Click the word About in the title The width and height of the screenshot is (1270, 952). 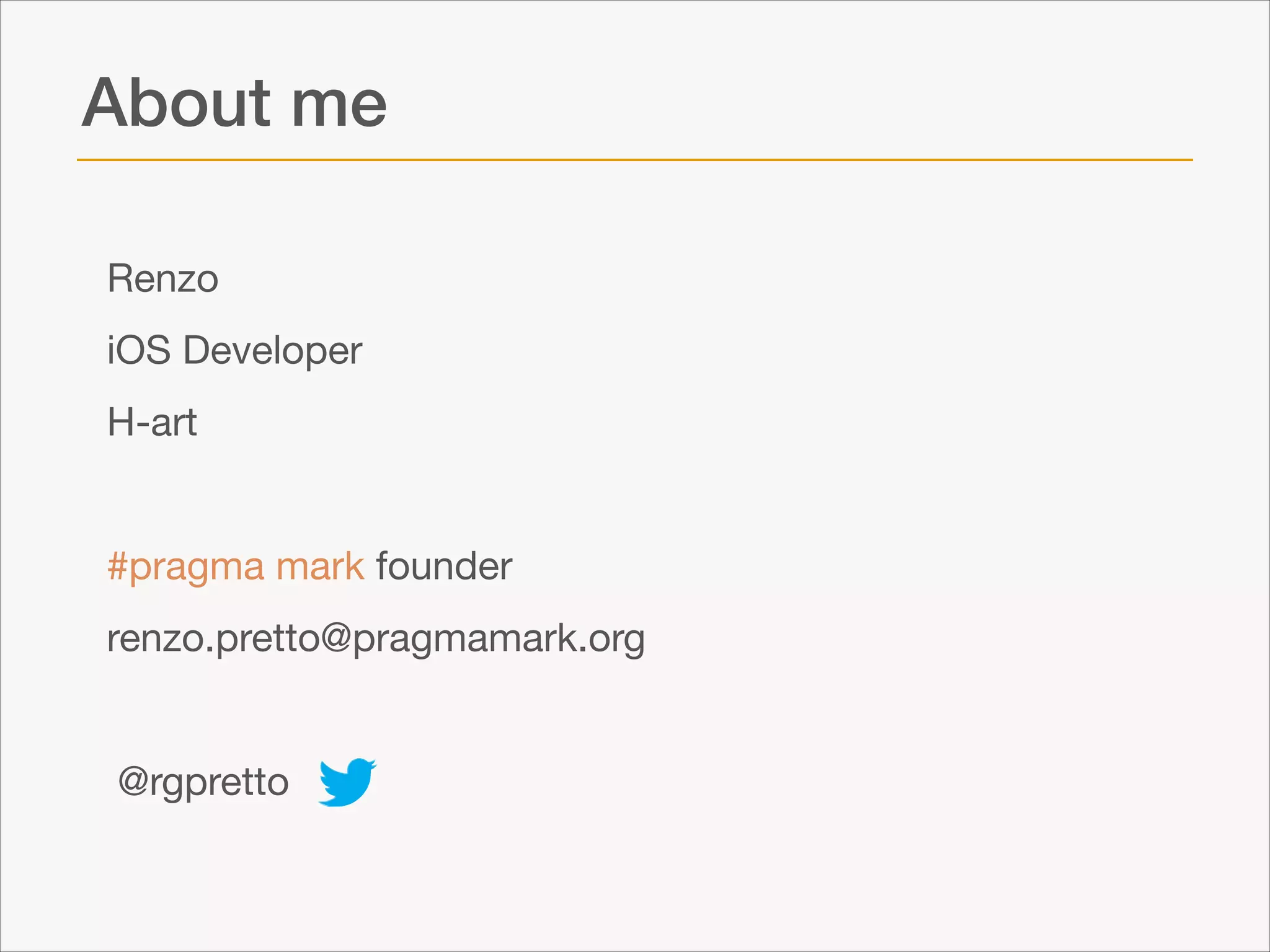point(177,103)
